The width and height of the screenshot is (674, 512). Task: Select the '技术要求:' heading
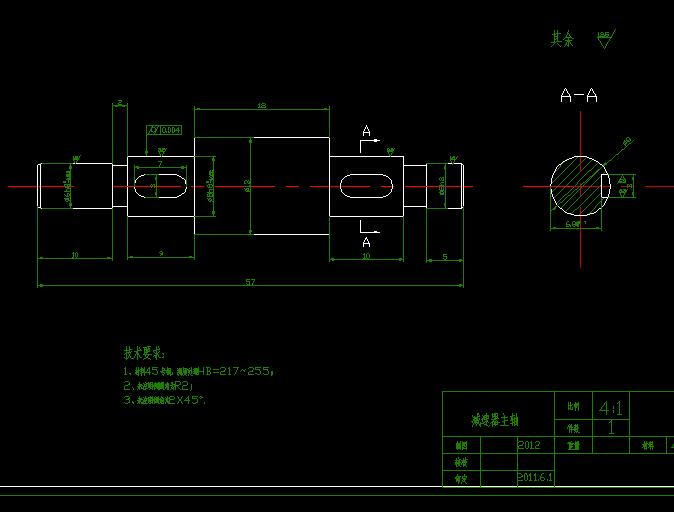144,353
